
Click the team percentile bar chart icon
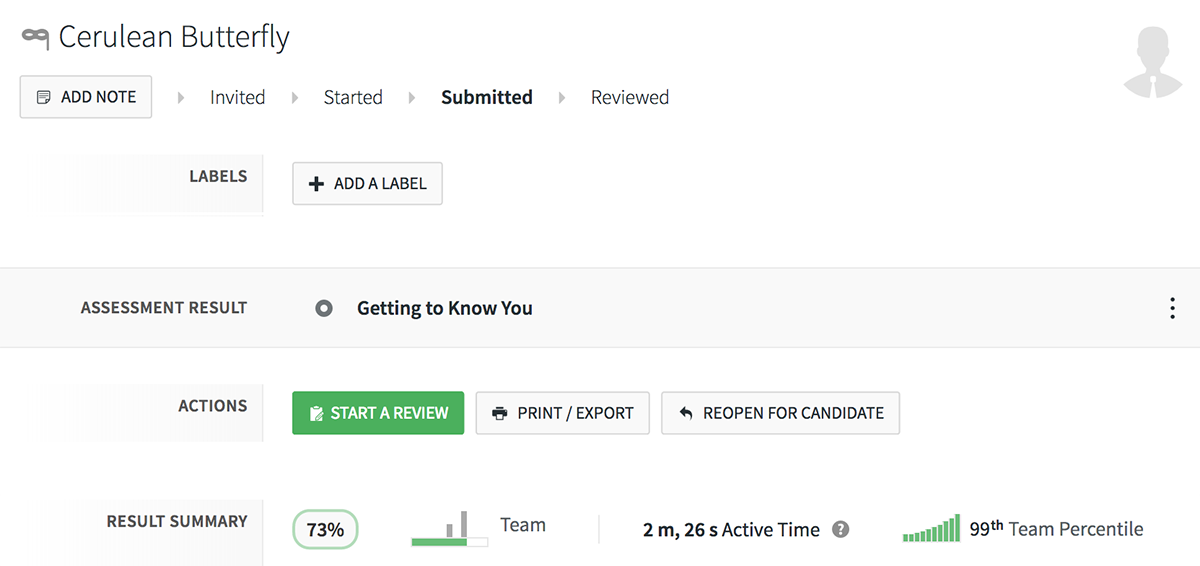pos(931,528)
